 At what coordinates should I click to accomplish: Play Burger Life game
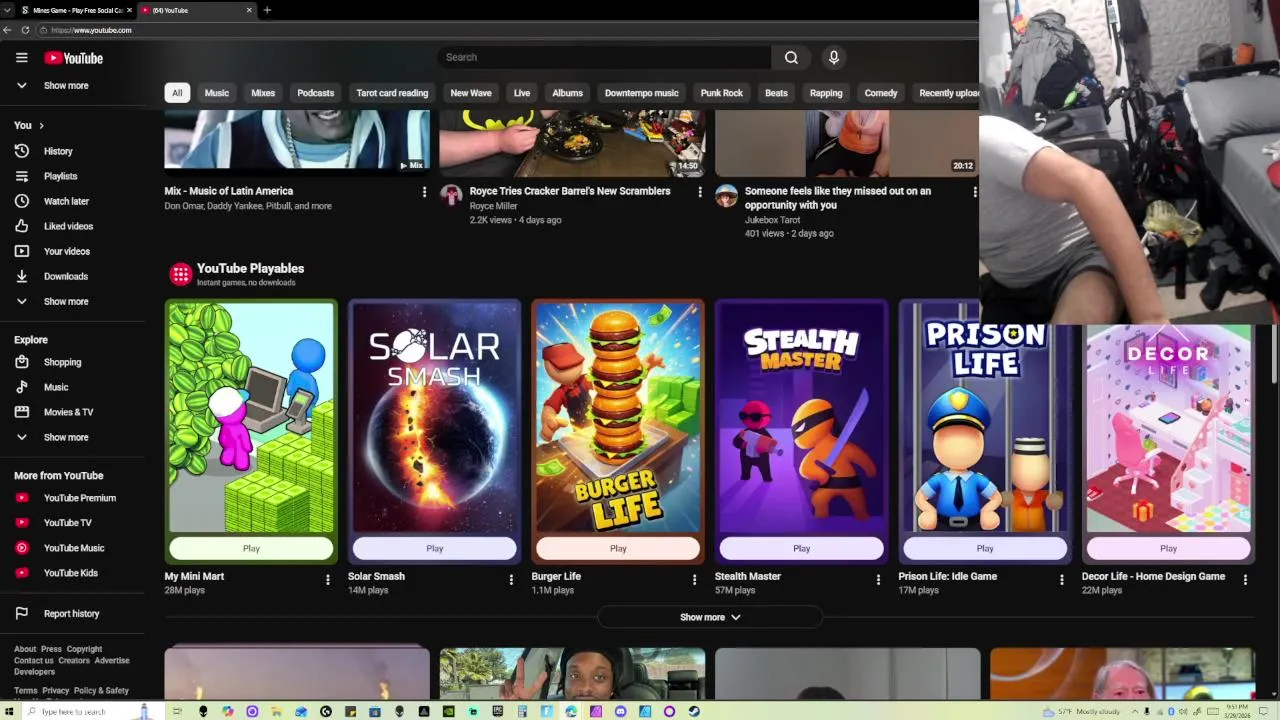tap(618, 548)
